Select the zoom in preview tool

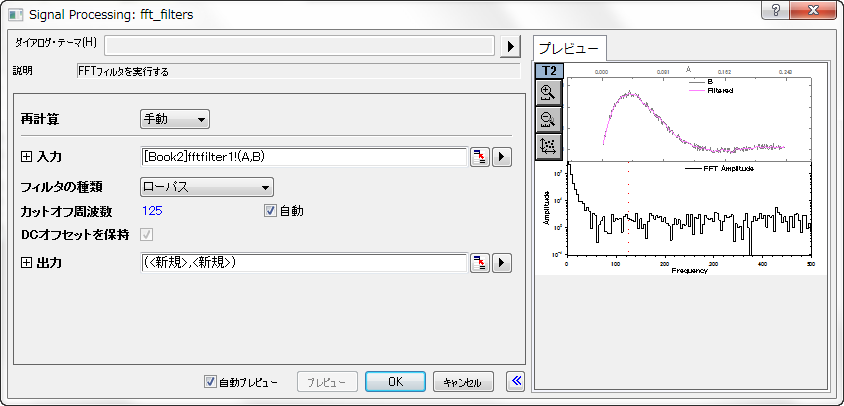coord(548,92)
